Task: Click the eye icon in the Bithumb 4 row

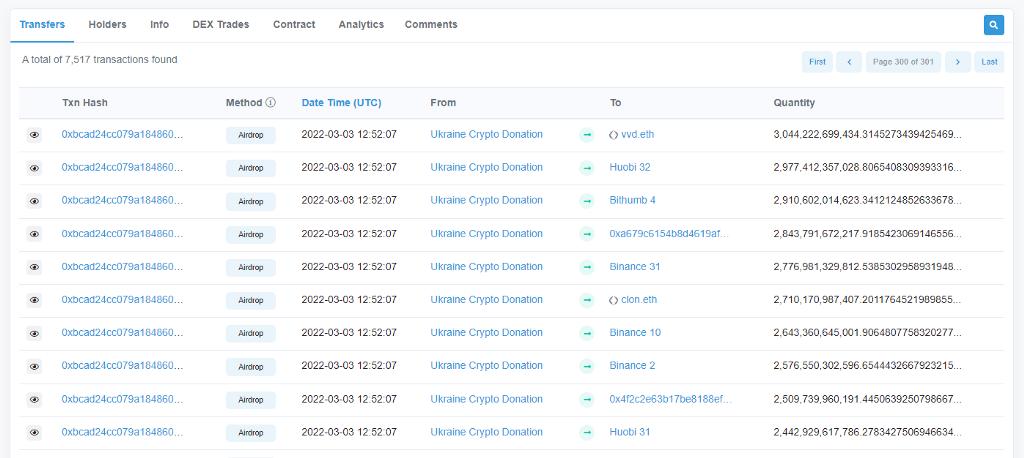Action: click(x=34, y=201)
